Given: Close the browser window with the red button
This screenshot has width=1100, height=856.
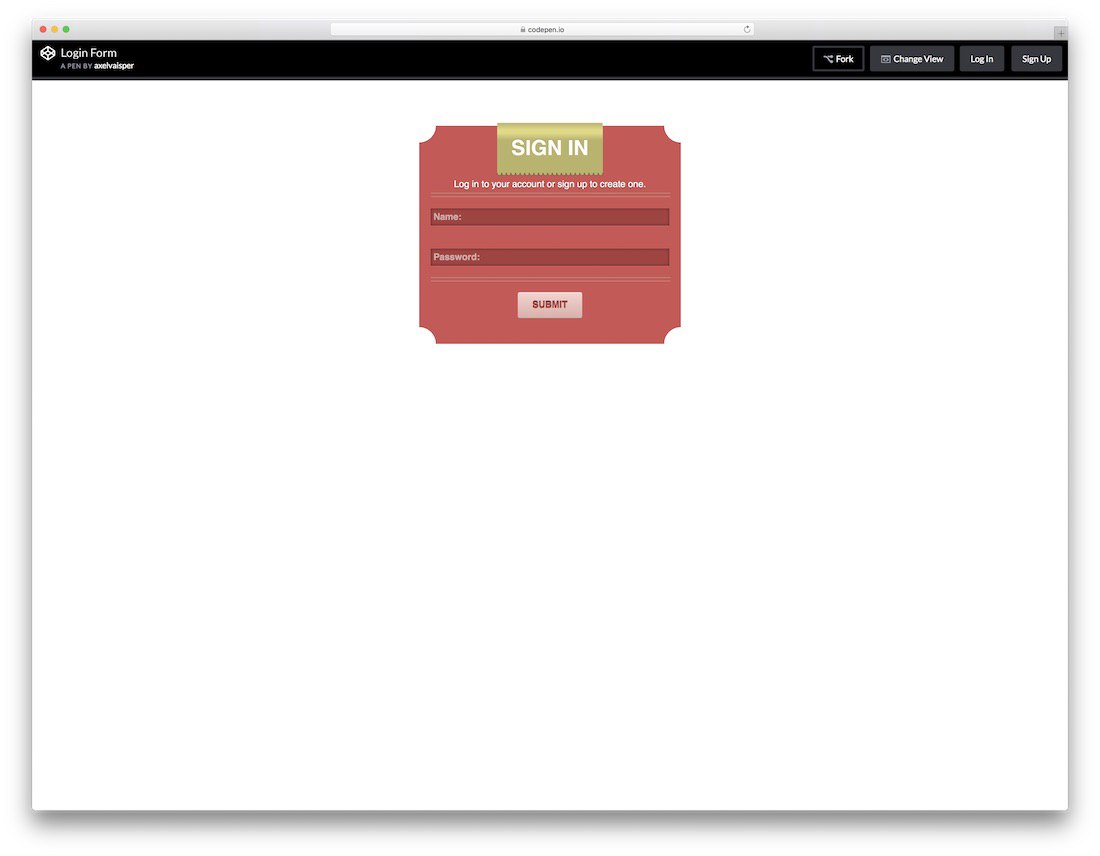Looking at the screenshot, I should click(43, 29).
